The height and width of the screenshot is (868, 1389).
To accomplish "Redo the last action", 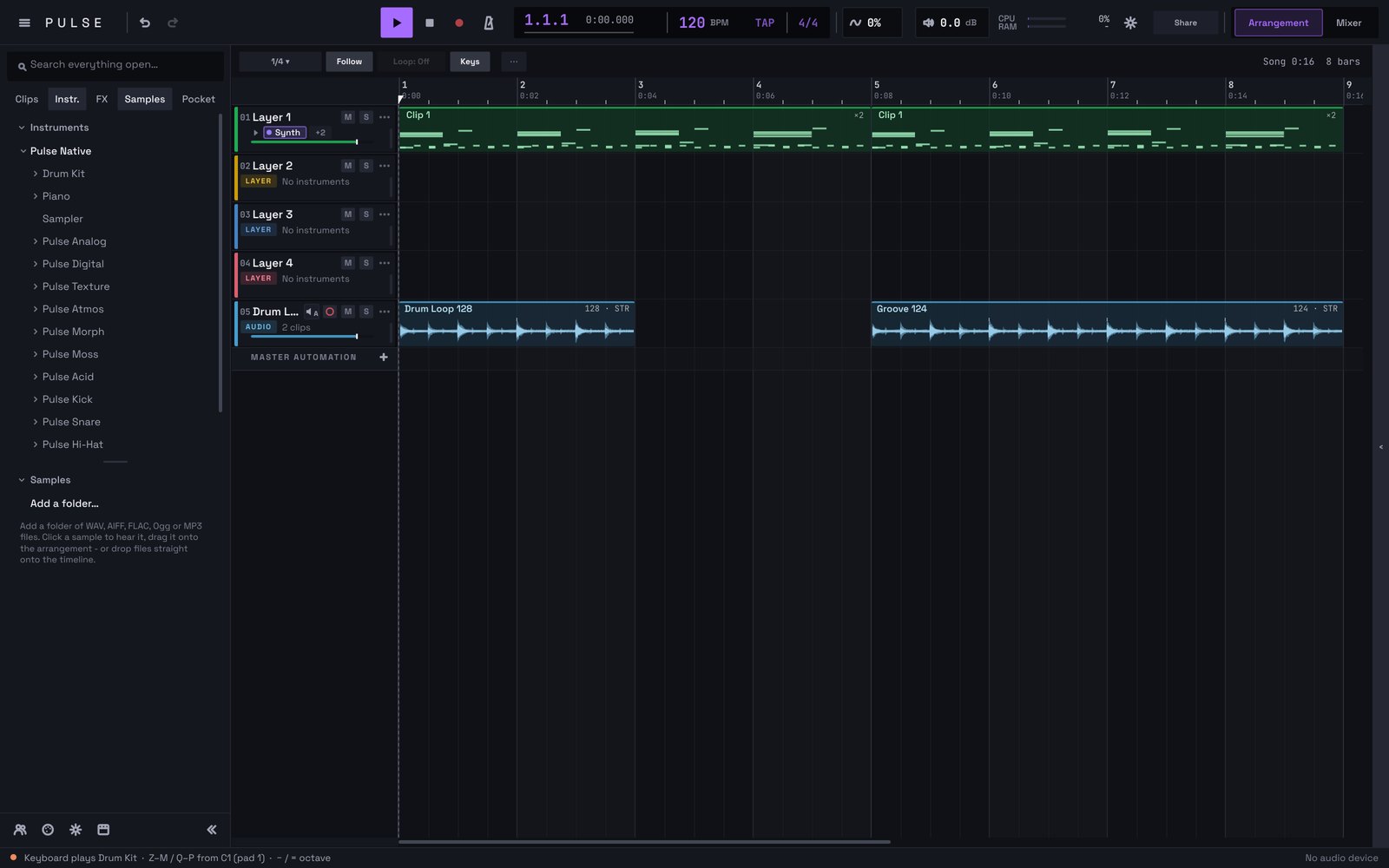I will [173, 23].
